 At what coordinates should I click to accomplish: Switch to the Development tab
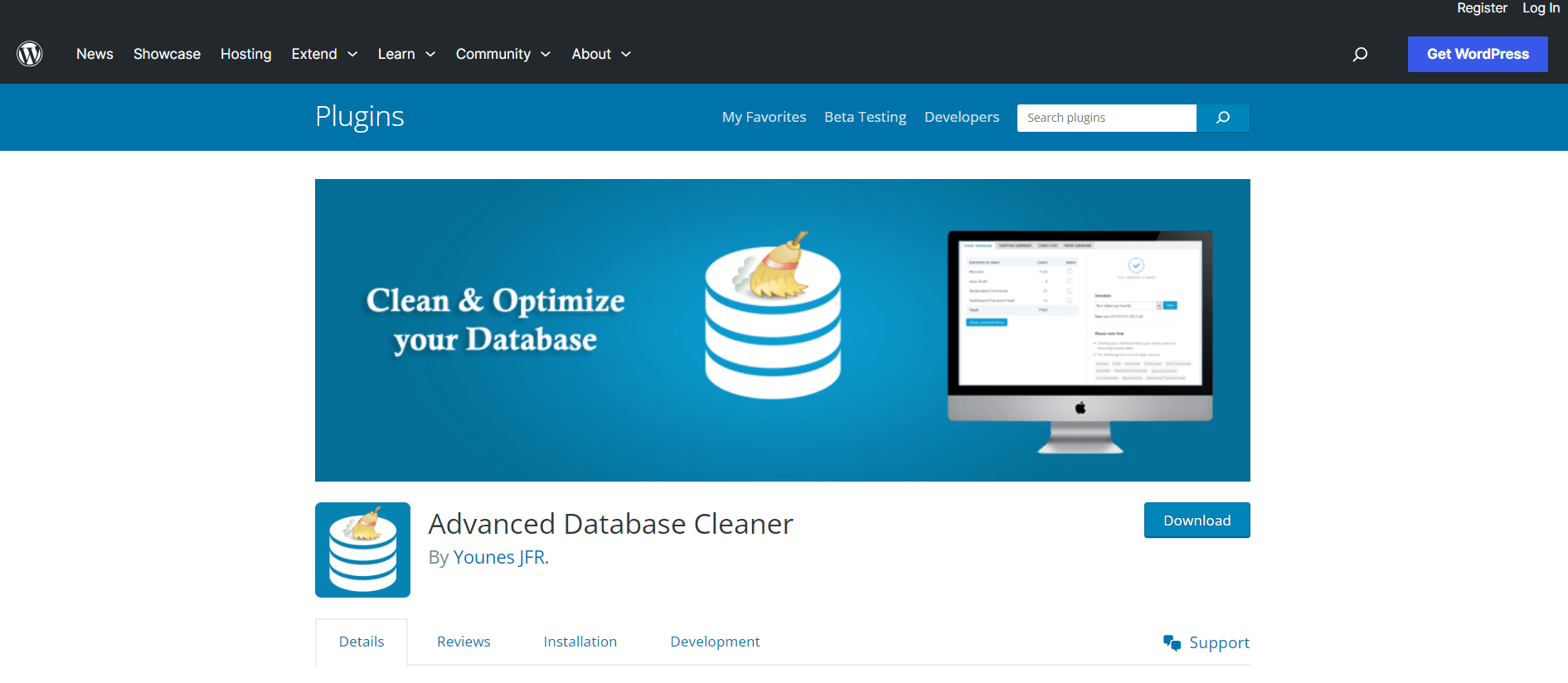(715, 642)
